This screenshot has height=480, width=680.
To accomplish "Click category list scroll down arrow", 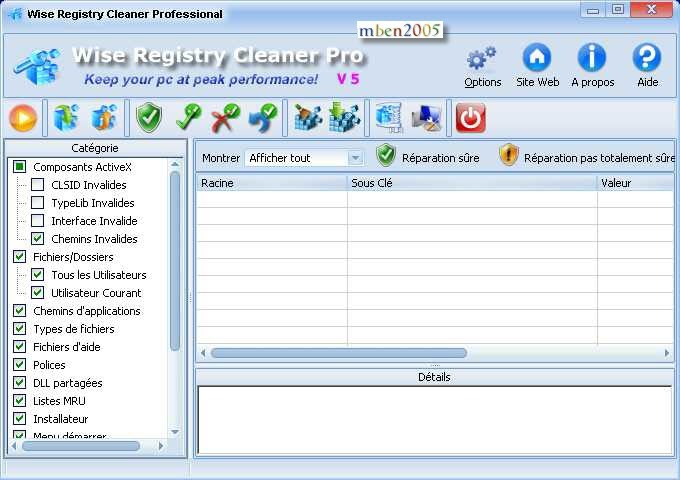I will [175, 432].
